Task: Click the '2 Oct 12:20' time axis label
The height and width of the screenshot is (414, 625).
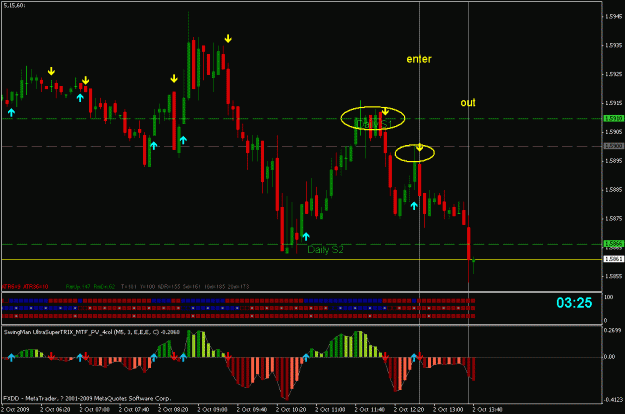Action: coord(409,409)
